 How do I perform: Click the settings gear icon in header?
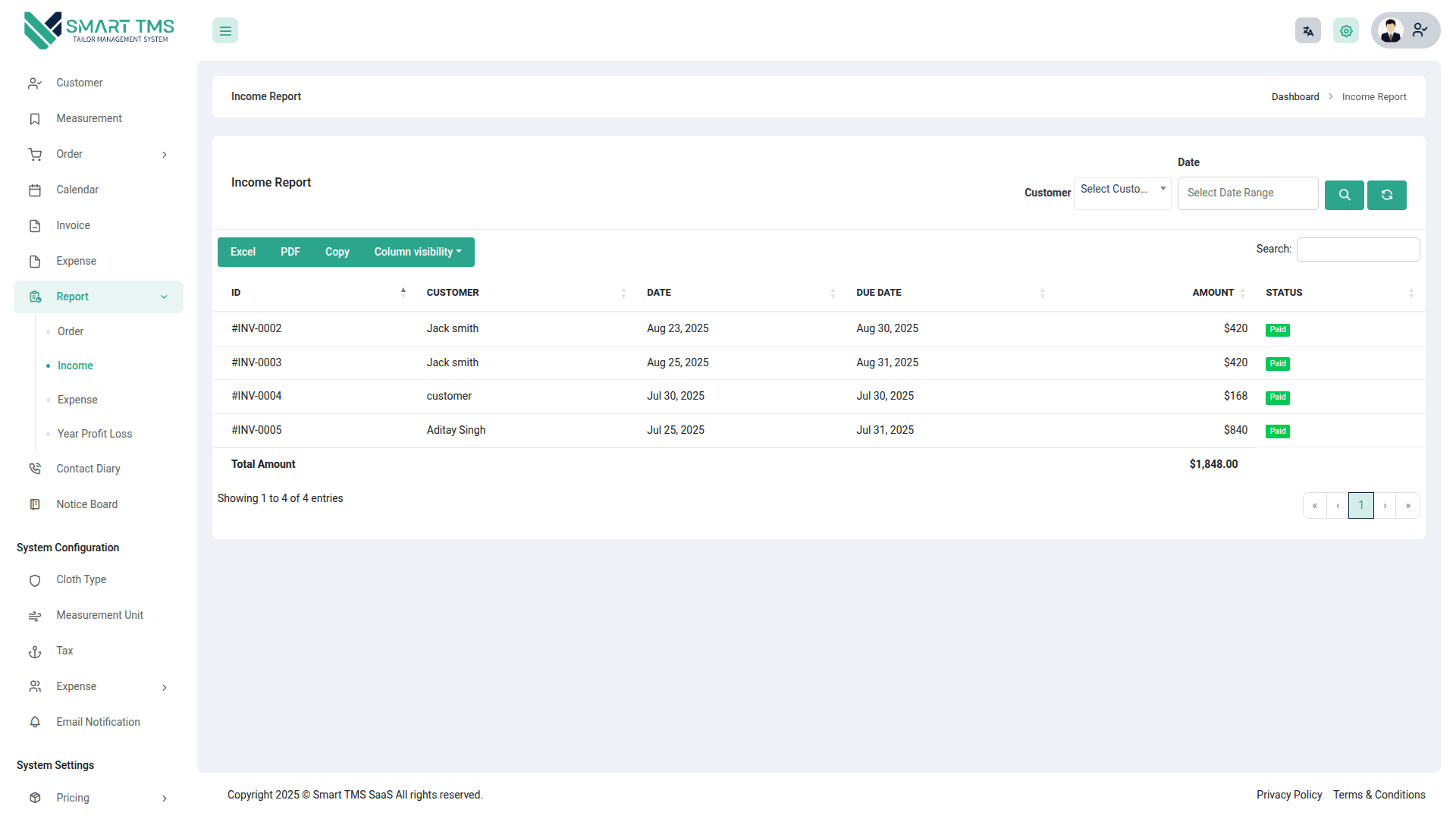click(1346, 31)
